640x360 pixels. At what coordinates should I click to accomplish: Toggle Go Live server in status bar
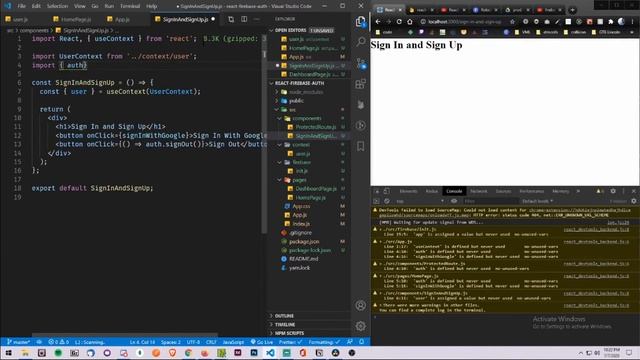(x=262, y=342)
